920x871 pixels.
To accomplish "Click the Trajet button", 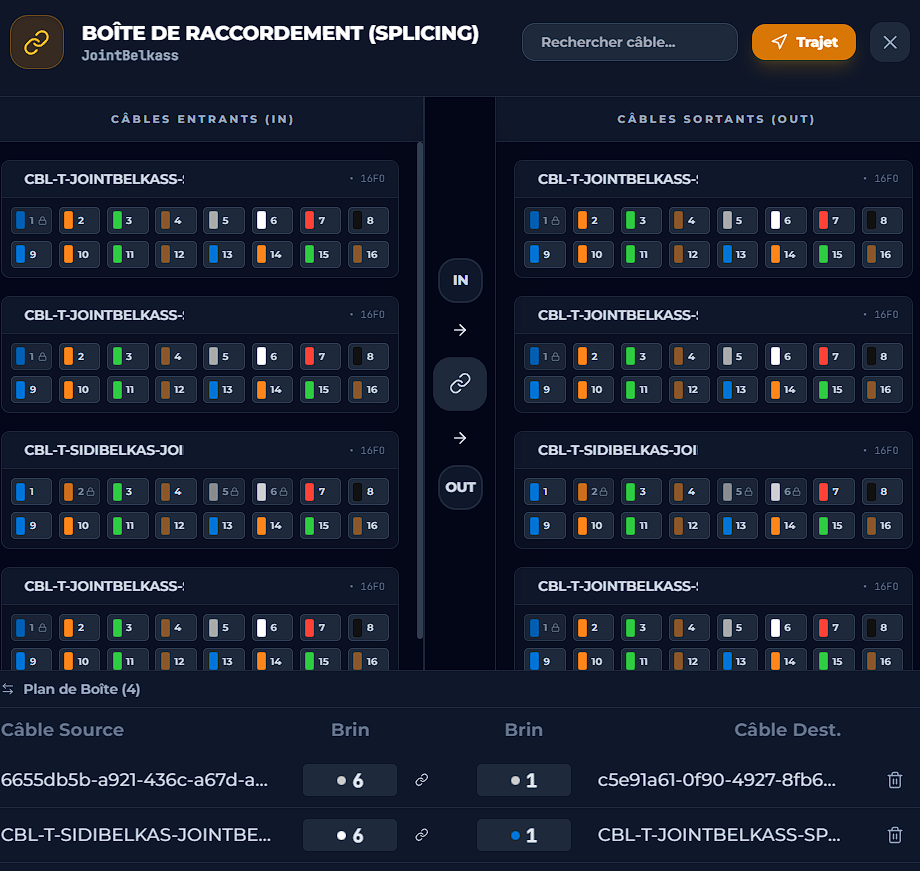I will click(804, 42).
